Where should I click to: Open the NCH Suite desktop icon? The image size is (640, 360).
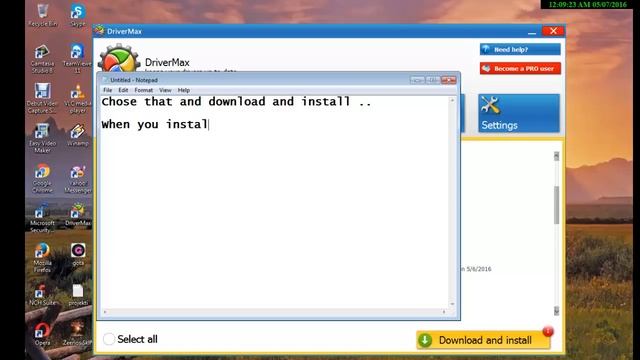click(42, 295)
